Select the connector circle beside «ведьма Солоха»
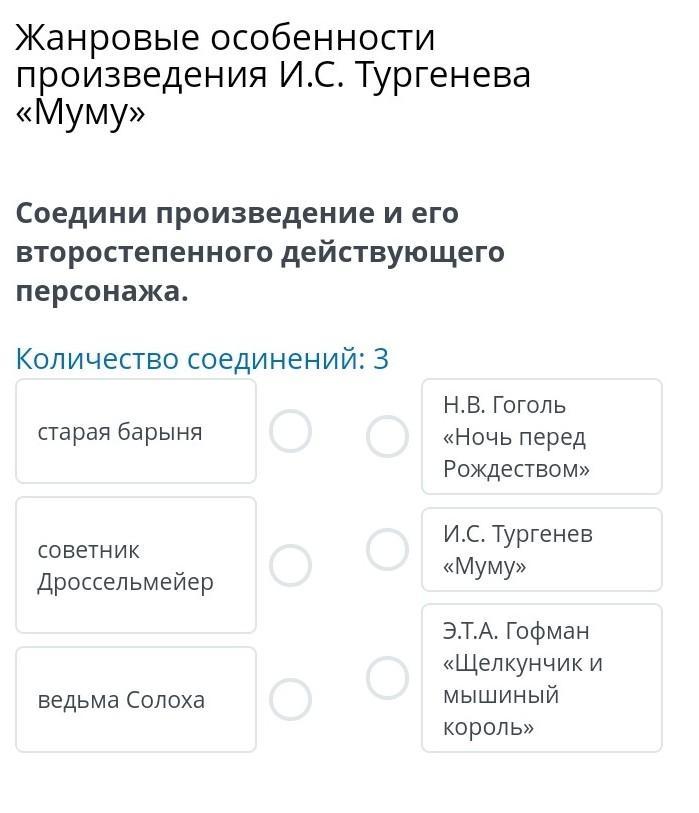This screenshot has width=699, height=813. (290, 699)
